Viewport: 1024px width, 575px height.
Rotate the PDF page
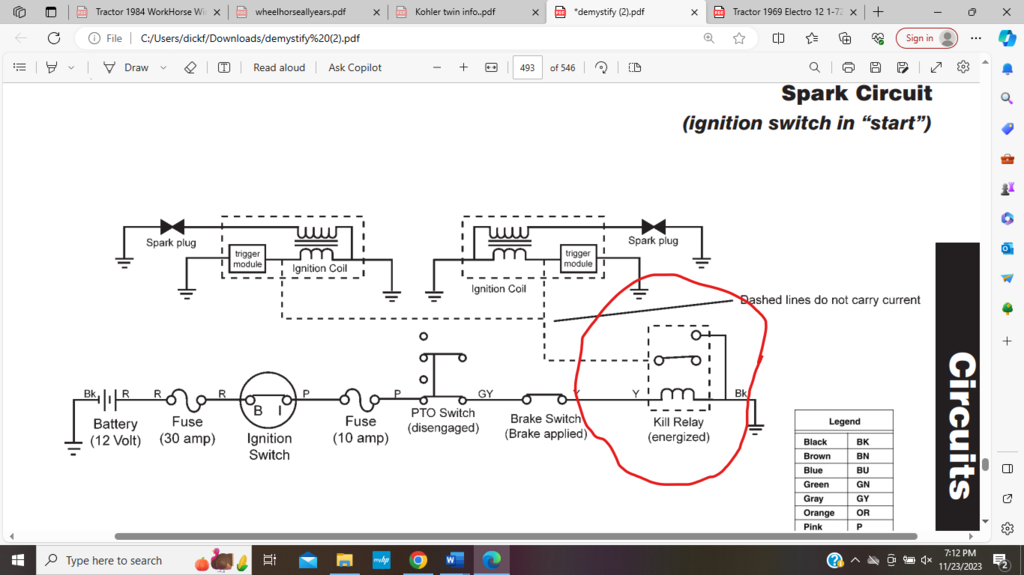(601, 68)
